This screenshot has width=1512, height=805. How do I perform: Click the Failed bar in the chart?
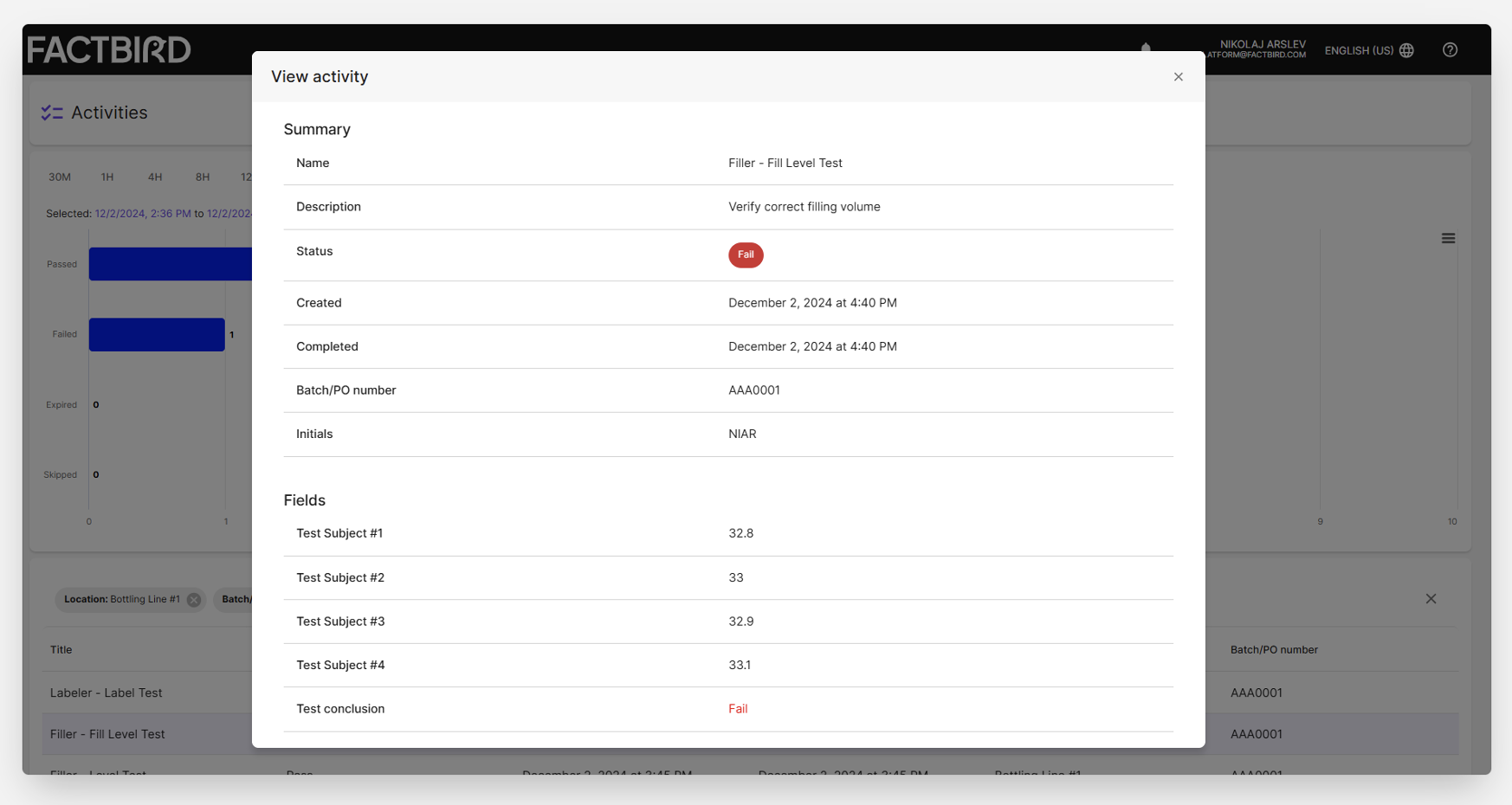tap(157, 334)
